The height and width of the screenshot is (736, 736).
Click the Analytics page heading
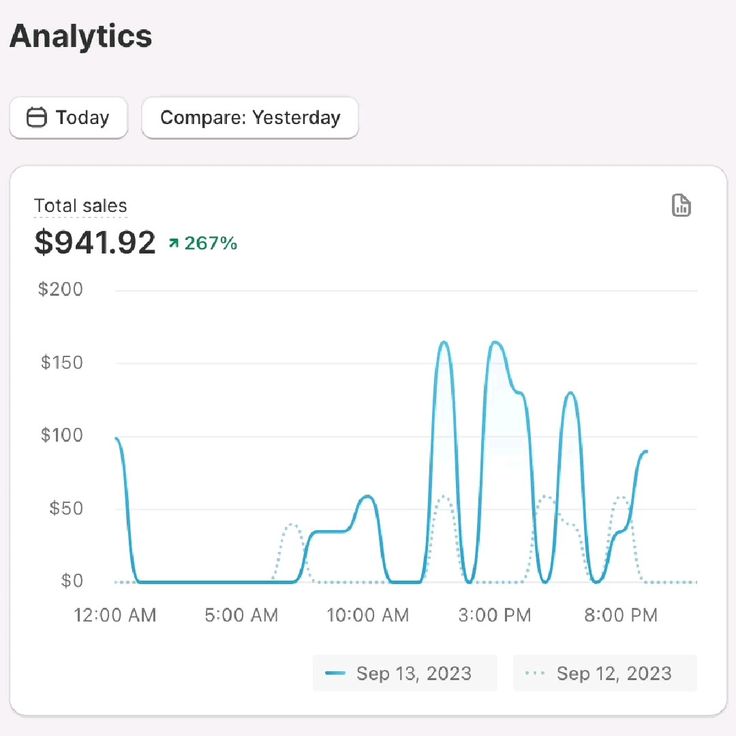(81, 36)
